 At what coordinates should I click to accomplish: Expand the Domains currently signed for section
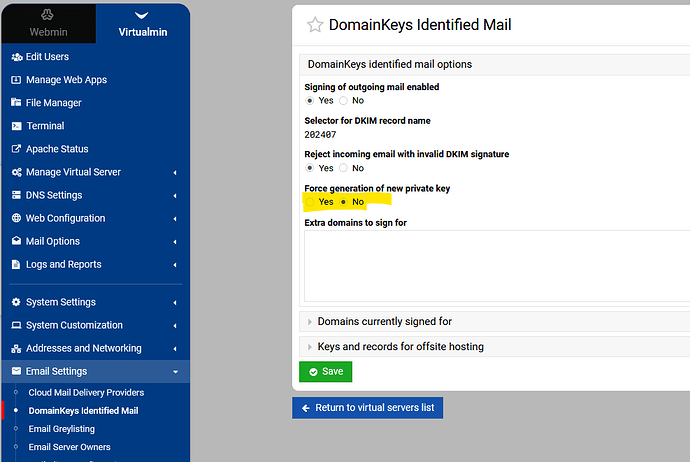pos(384,322)
